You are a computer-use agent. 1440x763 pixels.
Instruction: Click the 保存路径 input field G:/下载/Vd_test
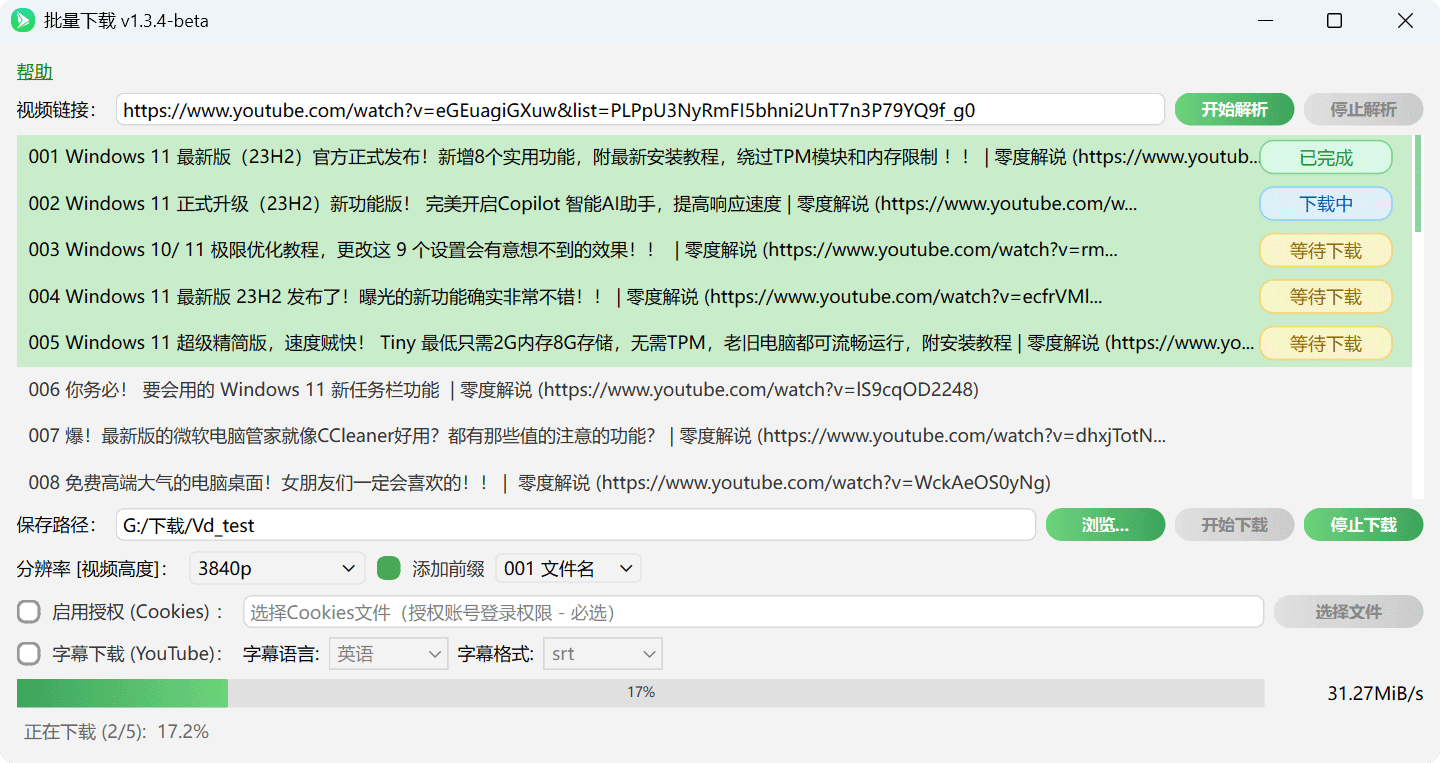pos(575,525)
